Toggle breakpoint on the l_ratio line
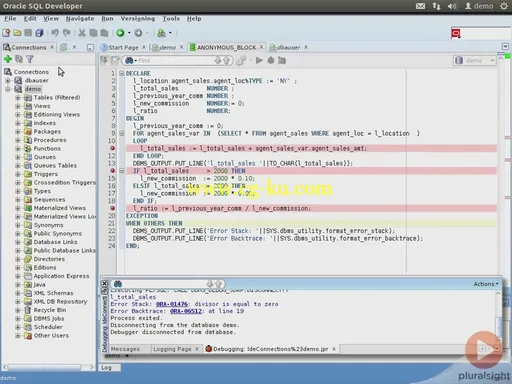This screenshot has width=512, height=384. coord(113,208)
